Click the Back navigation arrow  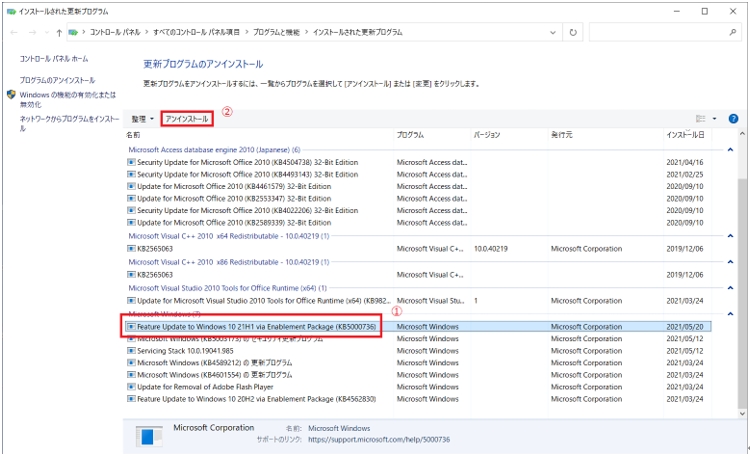point(14,33)
